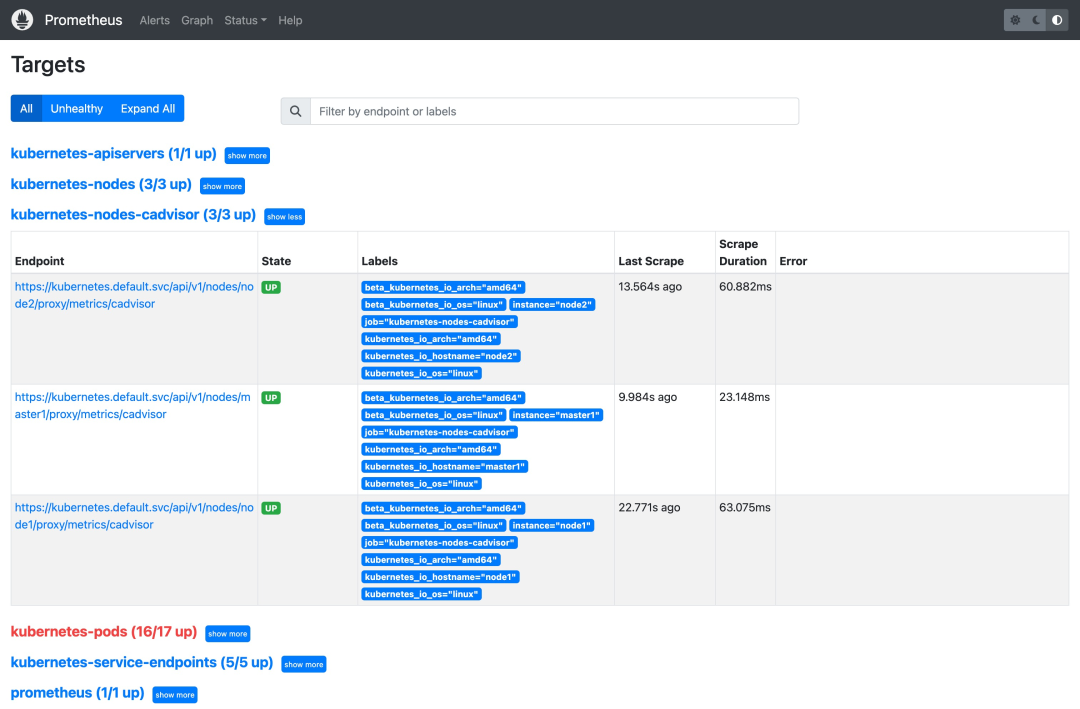
Task: Open the Help menu item
Action: [x=290, y=20]
